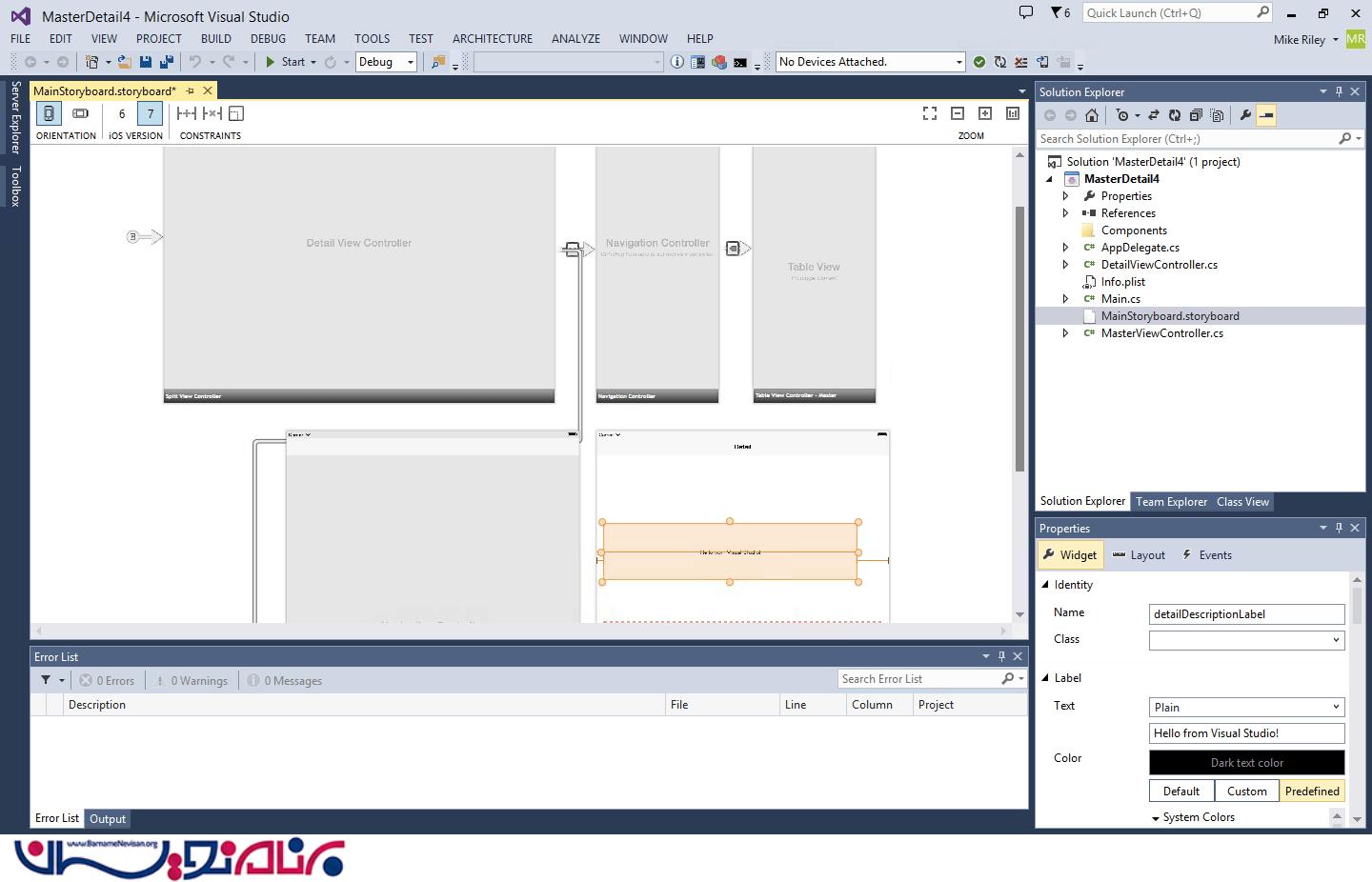Click the actual size zoom icon
This screenshot has height=882, width=1372.
1013,113
